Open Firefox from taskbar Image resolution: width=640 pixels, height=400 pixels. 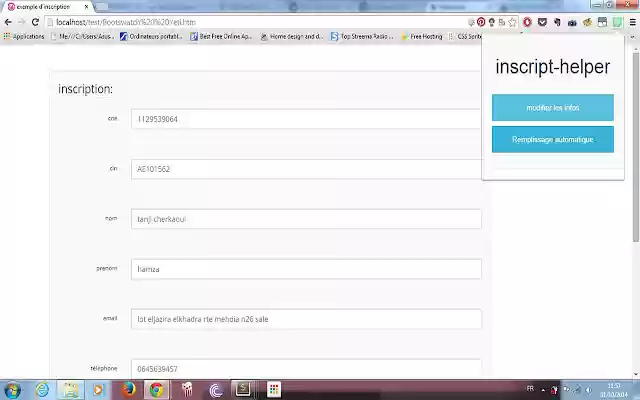click(128, 390)
